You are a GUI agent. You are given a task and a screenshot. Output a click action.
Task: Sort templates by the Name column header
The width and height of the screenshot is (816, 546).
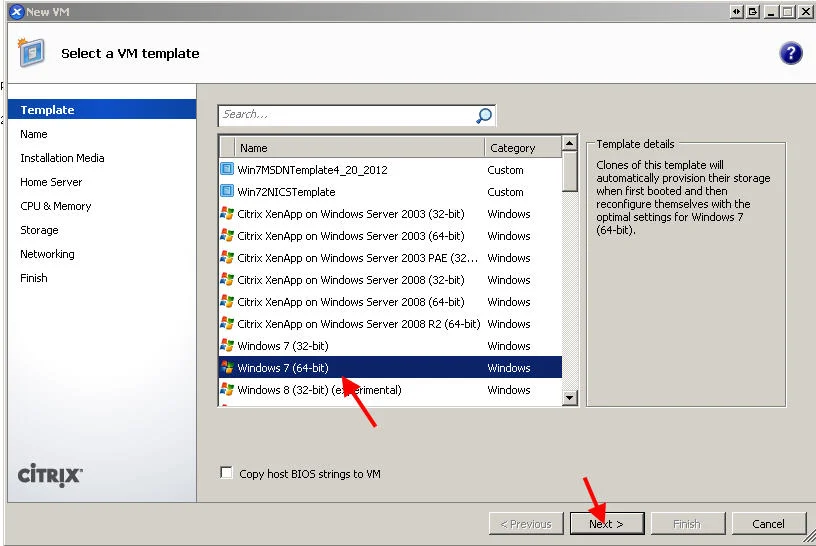360,148
